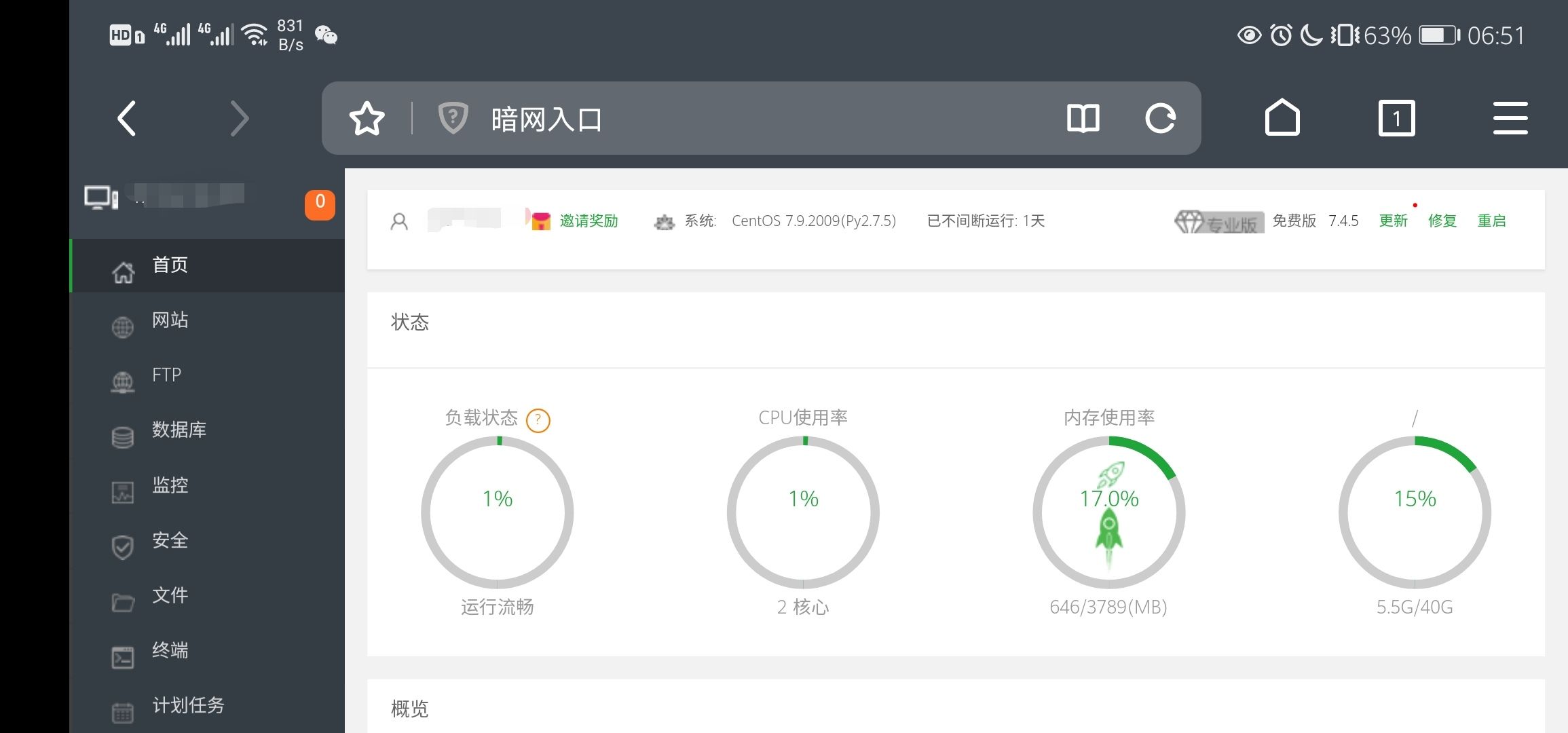Open 监控 monitoring page

[x=170, y=485]
